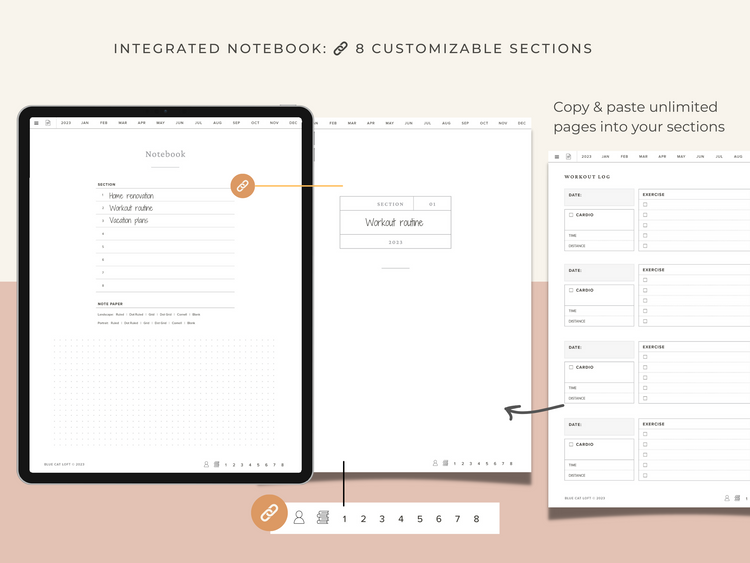Select the 2023 year tab on the tablet
The height and width of the screenshot is (563, 750).
(x=66, y=123)
